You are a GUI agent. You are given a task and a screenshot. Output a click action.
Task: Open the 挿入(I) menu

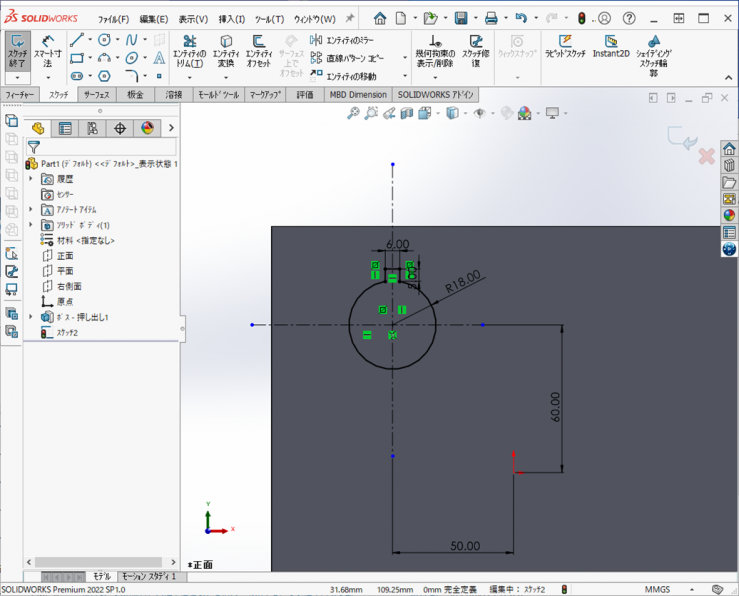(231, 19)
